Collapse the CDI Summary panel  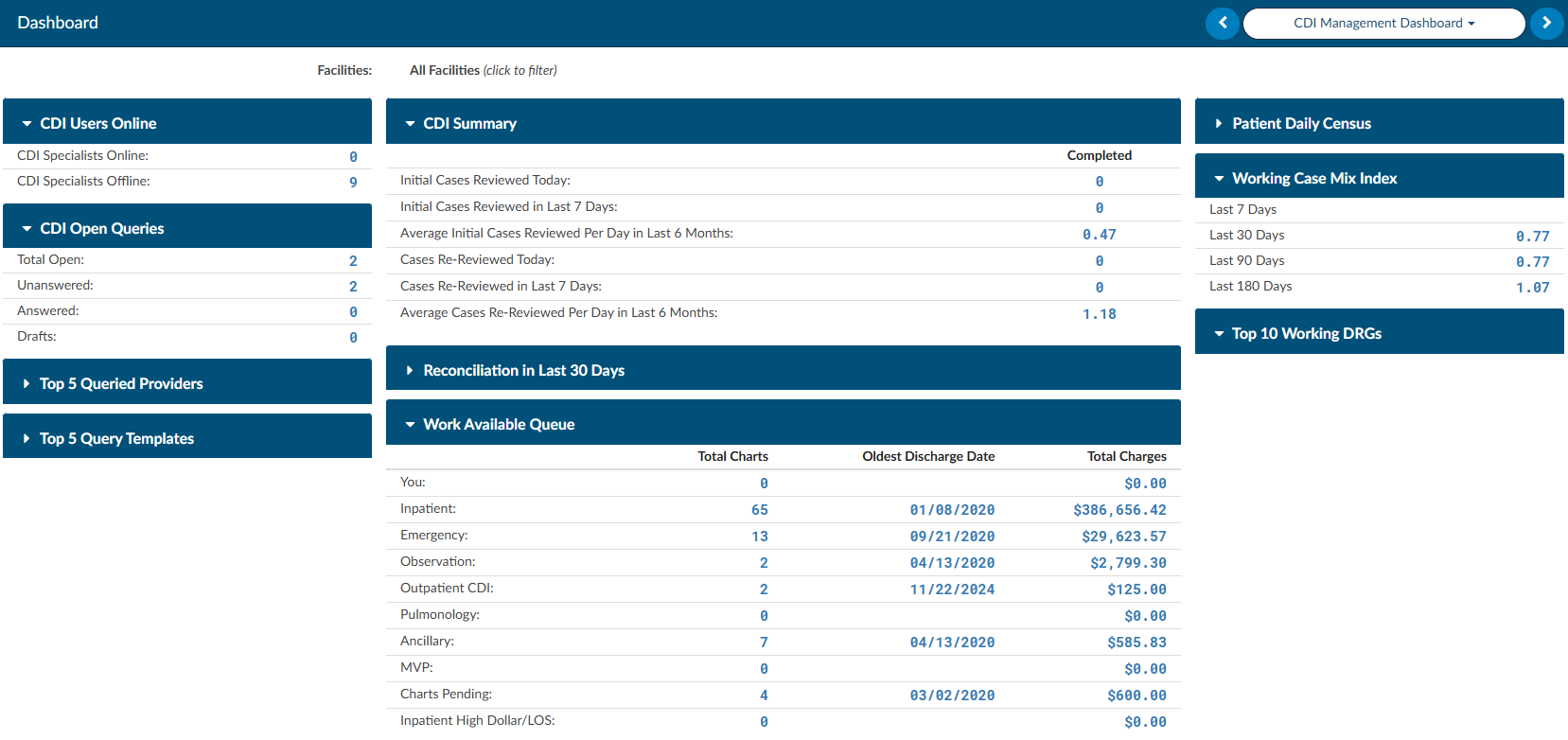click(784, 123)
